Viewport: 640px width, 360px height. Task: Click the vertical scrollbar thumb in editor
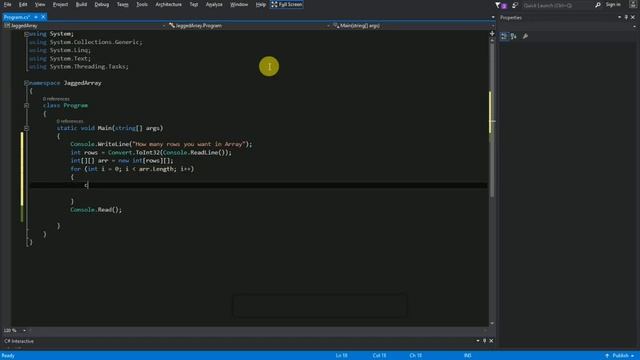click(x=492, y=121)
